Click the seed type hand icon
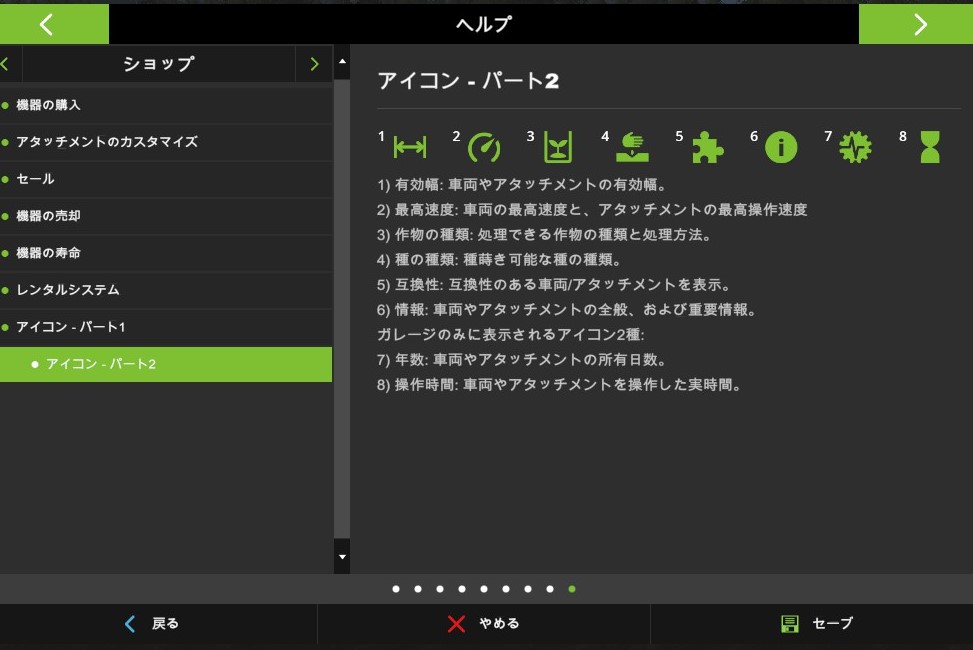 pos(632,147)
